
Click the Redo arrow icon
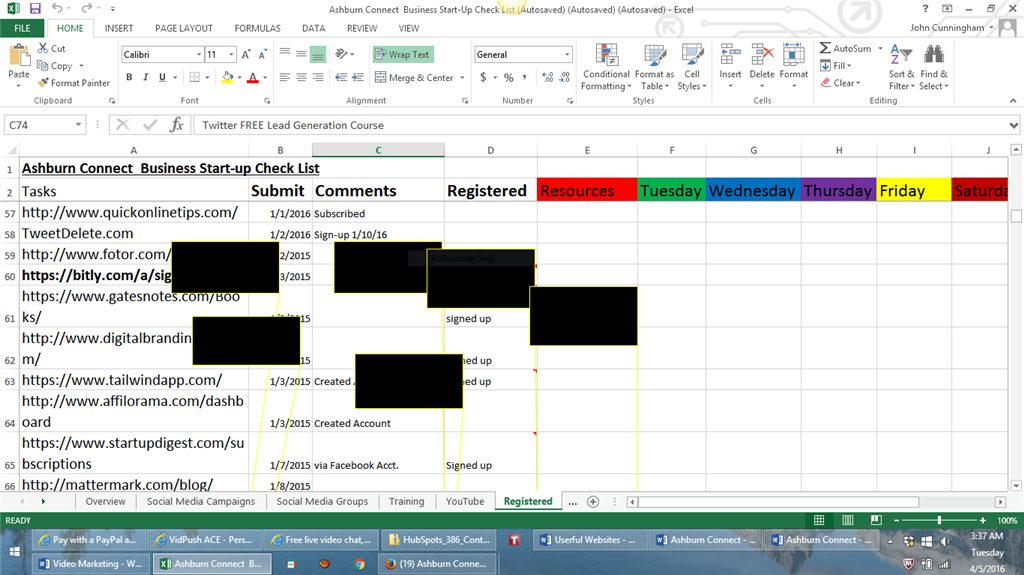[86, 8]
